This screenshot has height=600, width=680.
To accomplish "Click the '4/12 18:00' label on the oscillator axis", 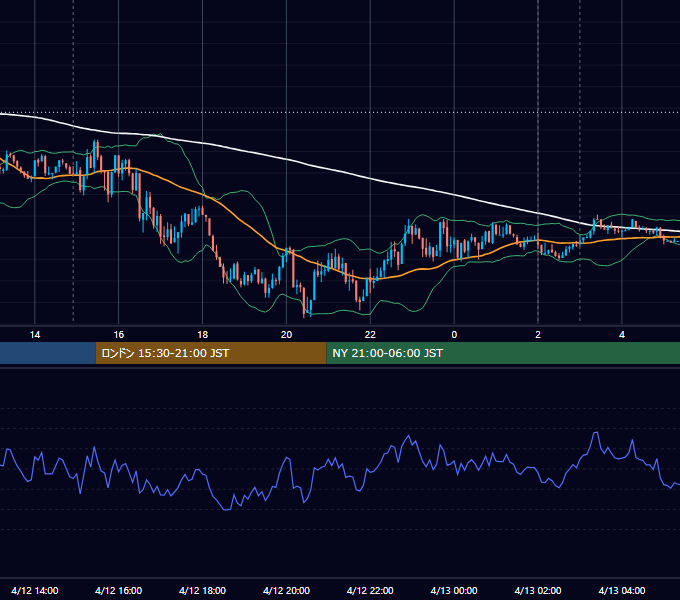I will pyautogui.click(x=203, y=590).
